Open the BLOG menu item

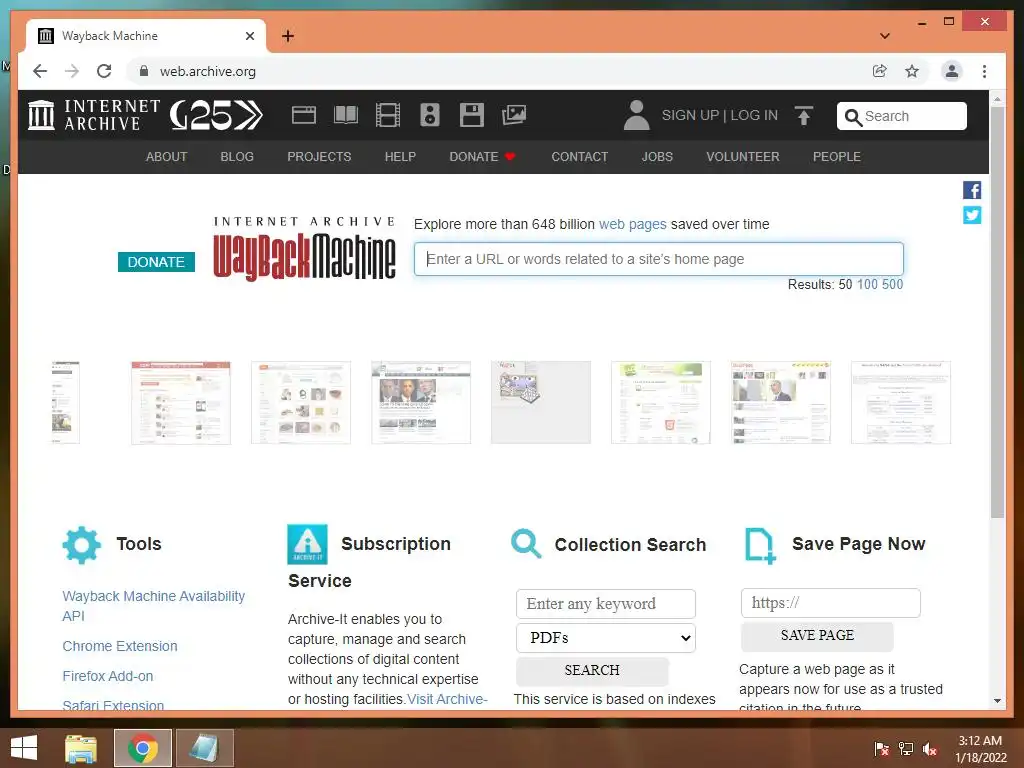237,157
